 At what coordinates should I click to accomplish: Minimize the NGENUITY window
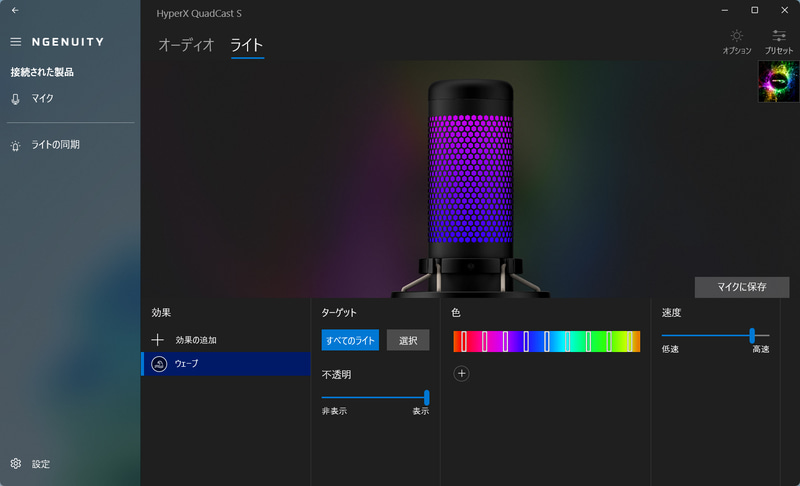(x=724, y=10)
